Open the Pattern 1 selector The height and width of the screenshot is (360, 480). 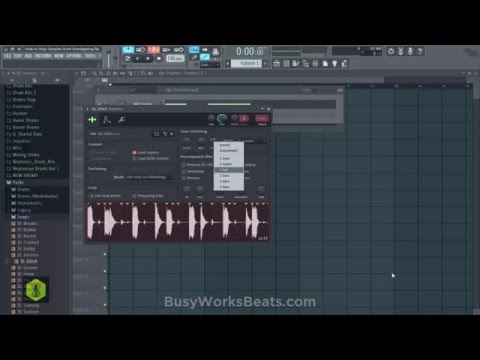pyautogui.click(x=247, y=63)
